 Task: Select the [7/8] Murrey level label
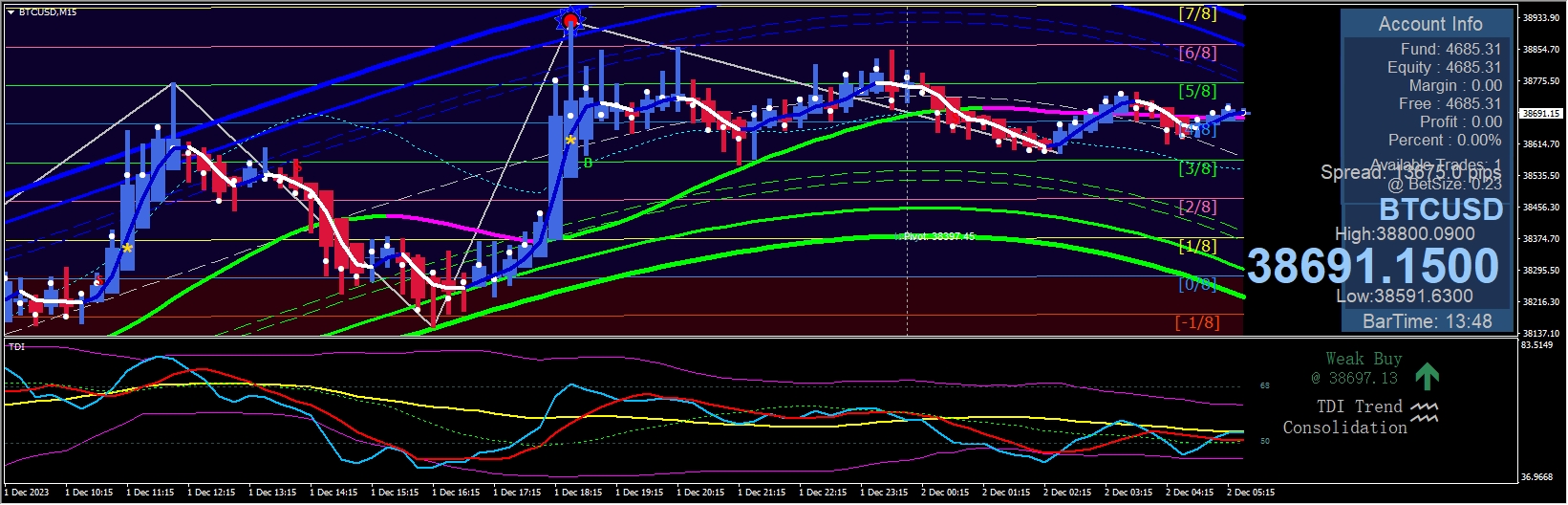tap(1197, 13)
